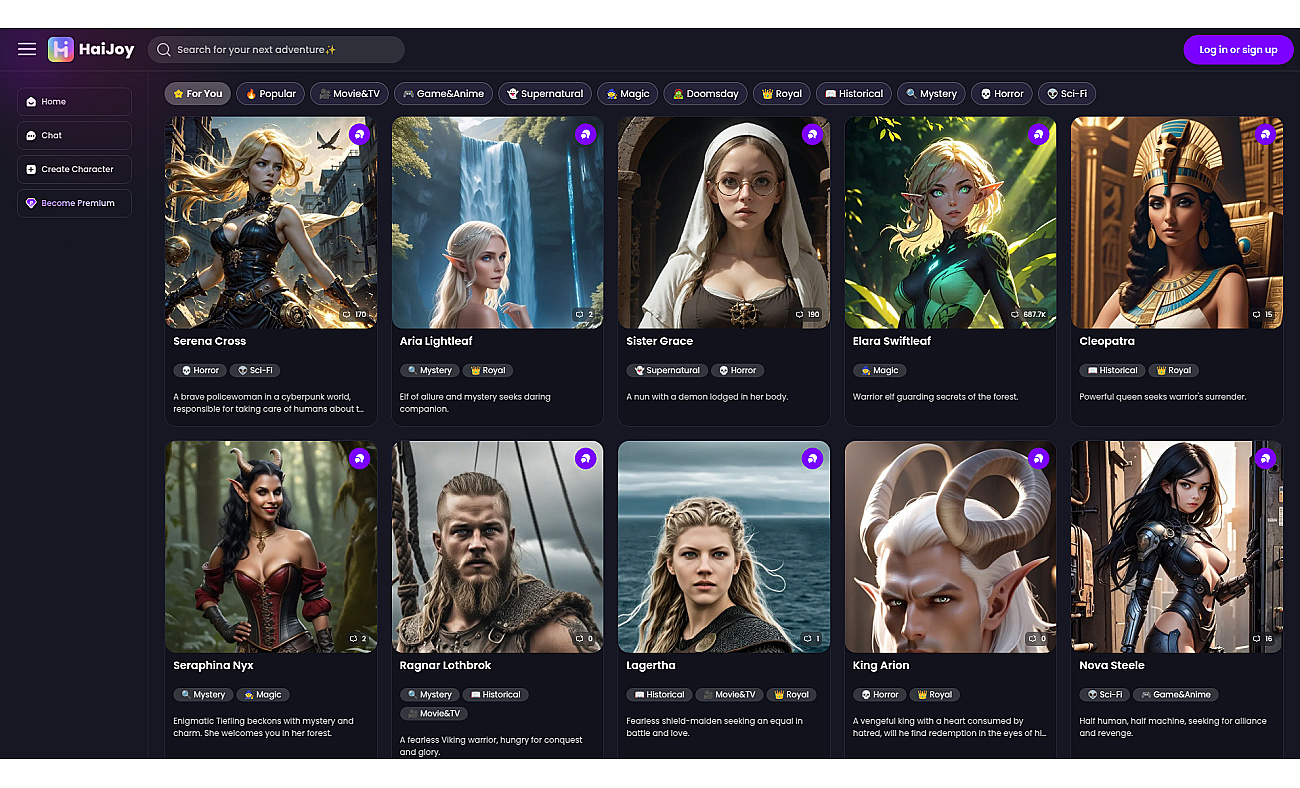1300x788 pixels.
Task: Click the Lagertha name title
Action: 651,665
